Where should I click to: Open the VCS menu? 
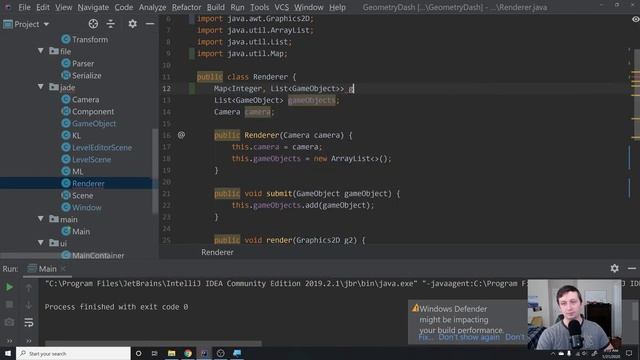281,7
